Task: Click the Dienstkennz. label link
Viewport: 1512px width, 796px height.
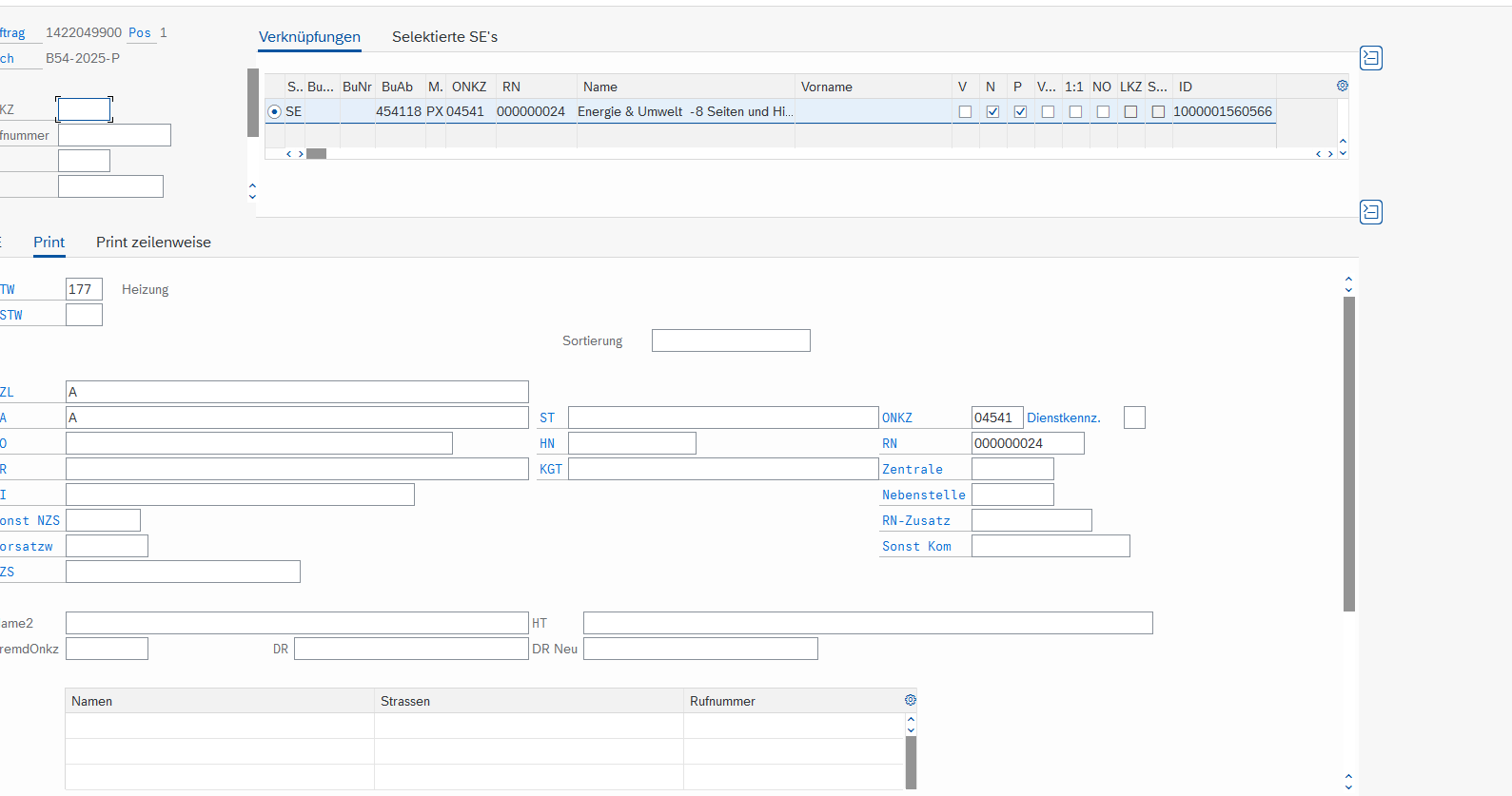Action: click(x=1064, y=417)
